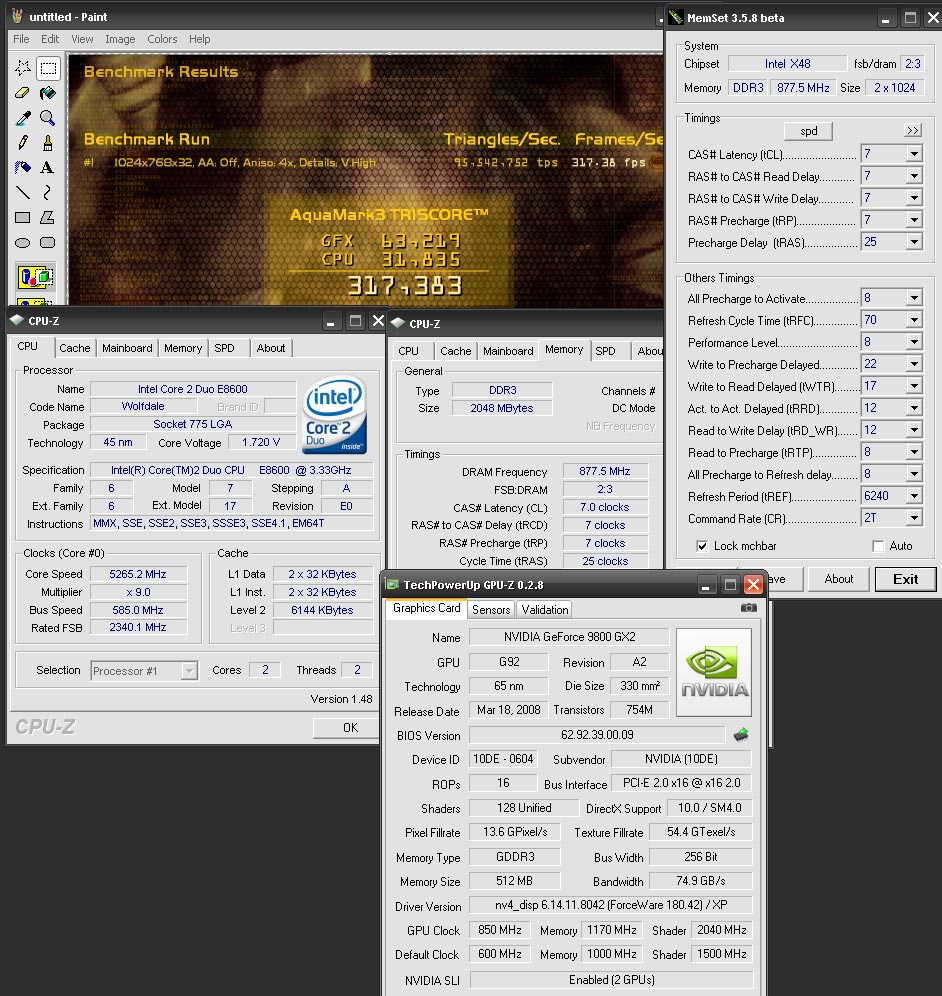
Task: Click the About button in MemSet
Action: 838,579
